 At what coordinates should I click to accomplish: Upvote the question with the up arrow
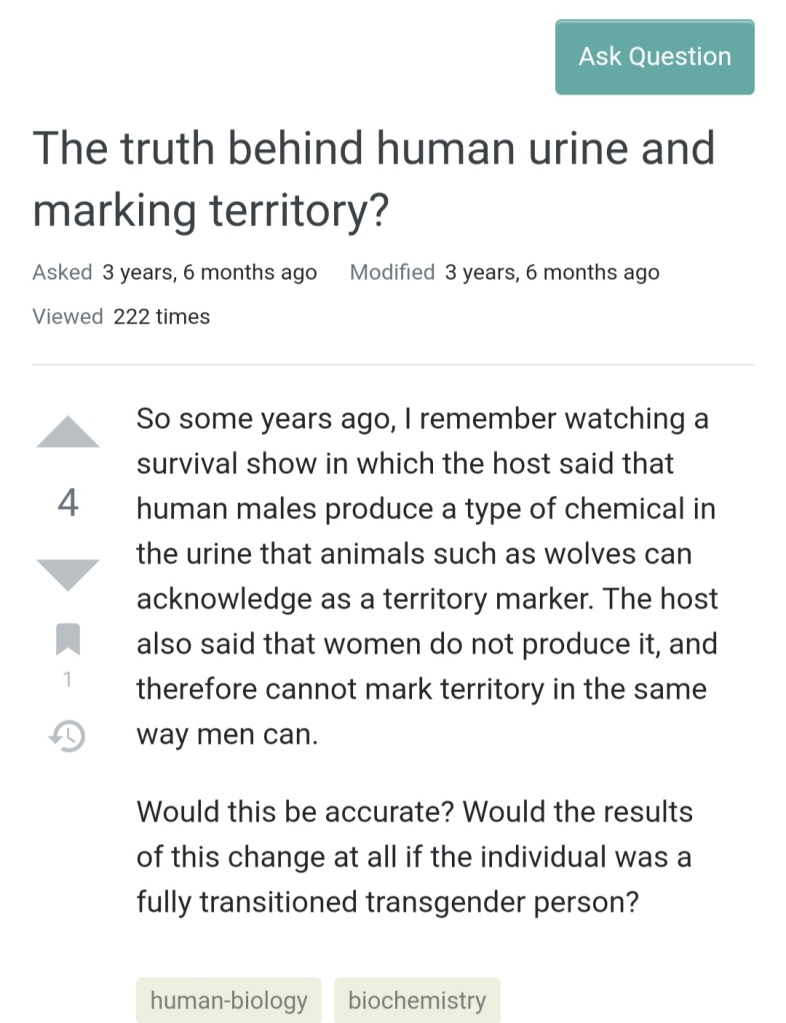pos(68,431)
